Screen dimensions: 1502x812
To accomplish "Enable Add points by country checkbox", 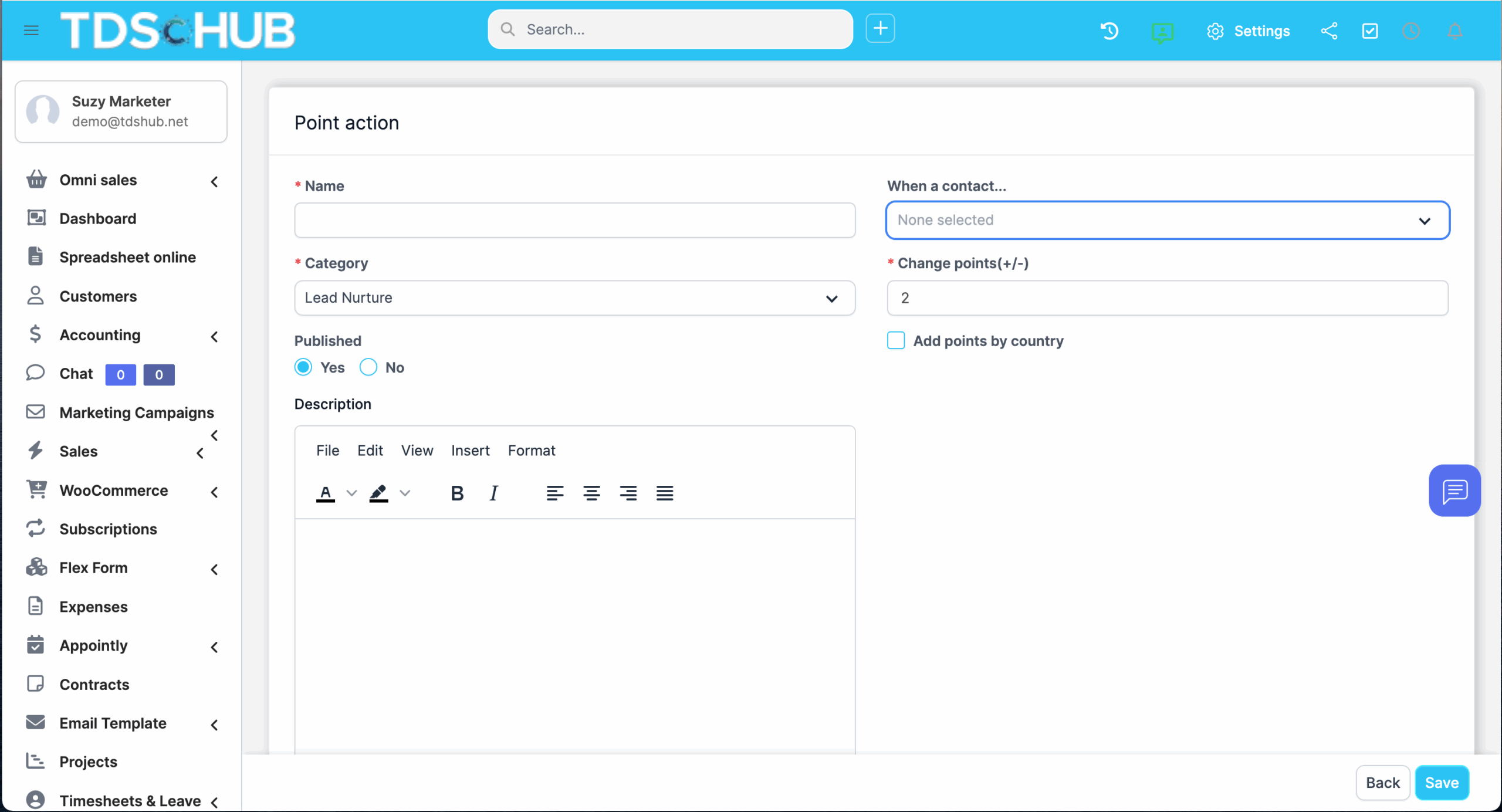I will pyautogui.click(x=896, y=340).
